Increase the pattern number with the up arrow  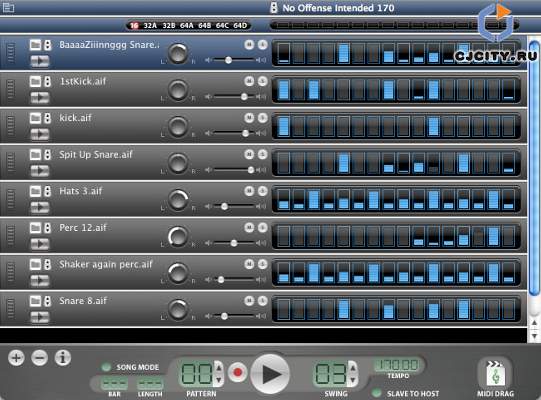point(219,368)
